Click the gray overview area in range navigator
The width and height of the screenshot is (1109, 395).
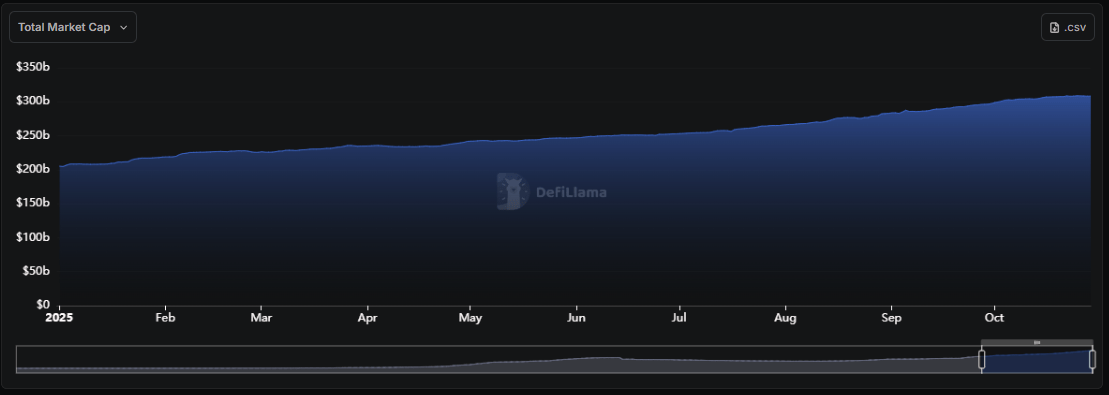(498, 359)
